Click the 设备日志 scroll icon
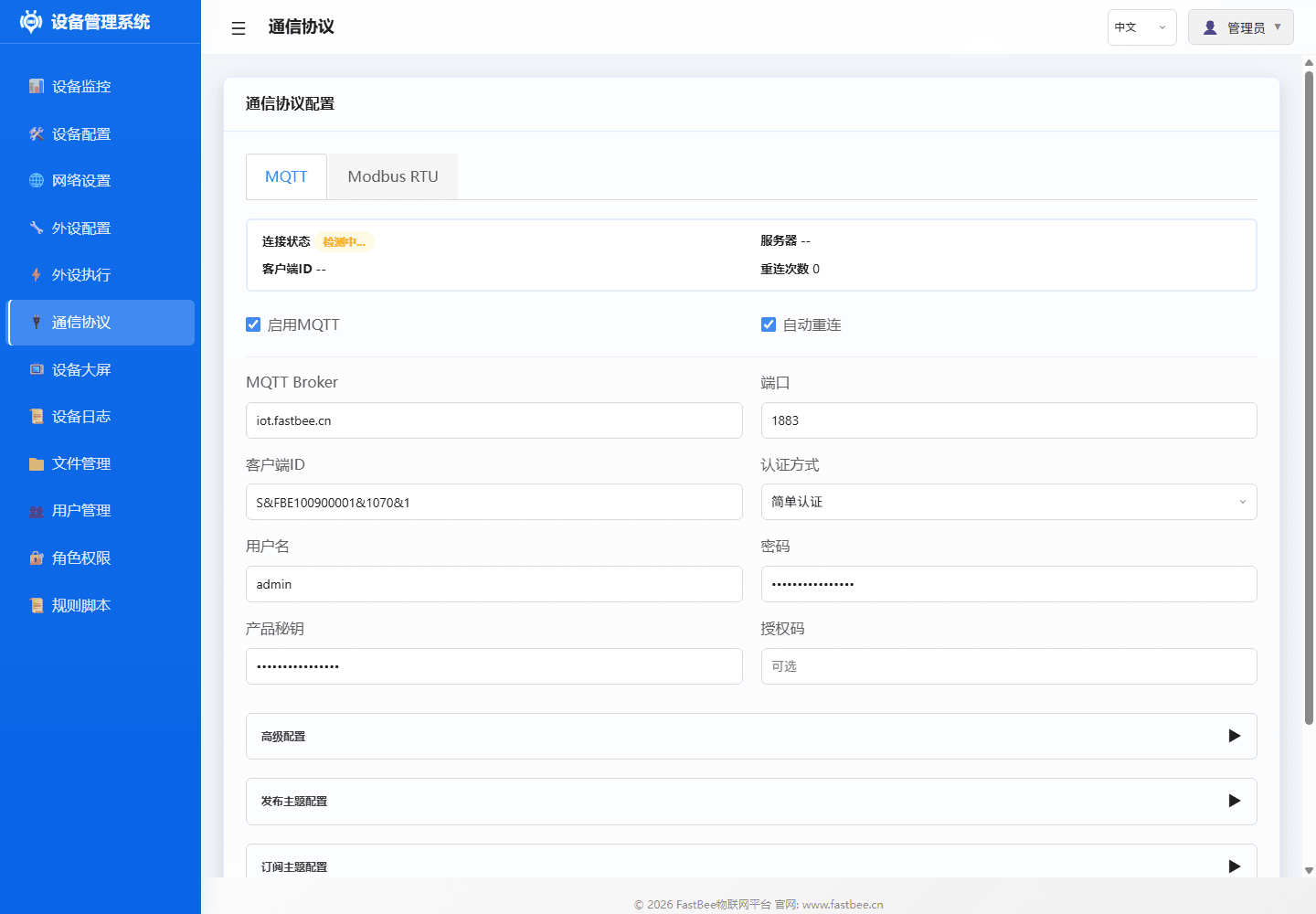Image resolution: width=1316 pixels, height=914 pixels. pyautogui.click(x=37, y=416)
